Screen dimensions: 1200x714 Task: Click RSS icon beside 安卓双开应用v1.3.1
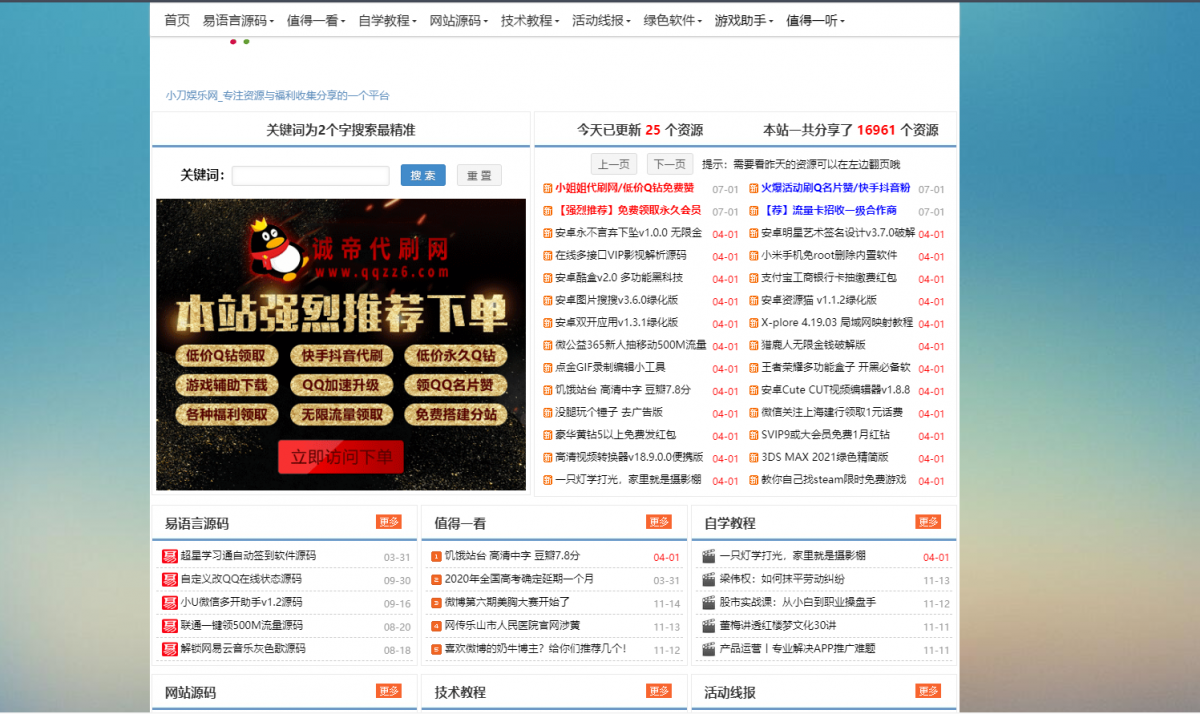pyautogui.click(x=547, y=323)
